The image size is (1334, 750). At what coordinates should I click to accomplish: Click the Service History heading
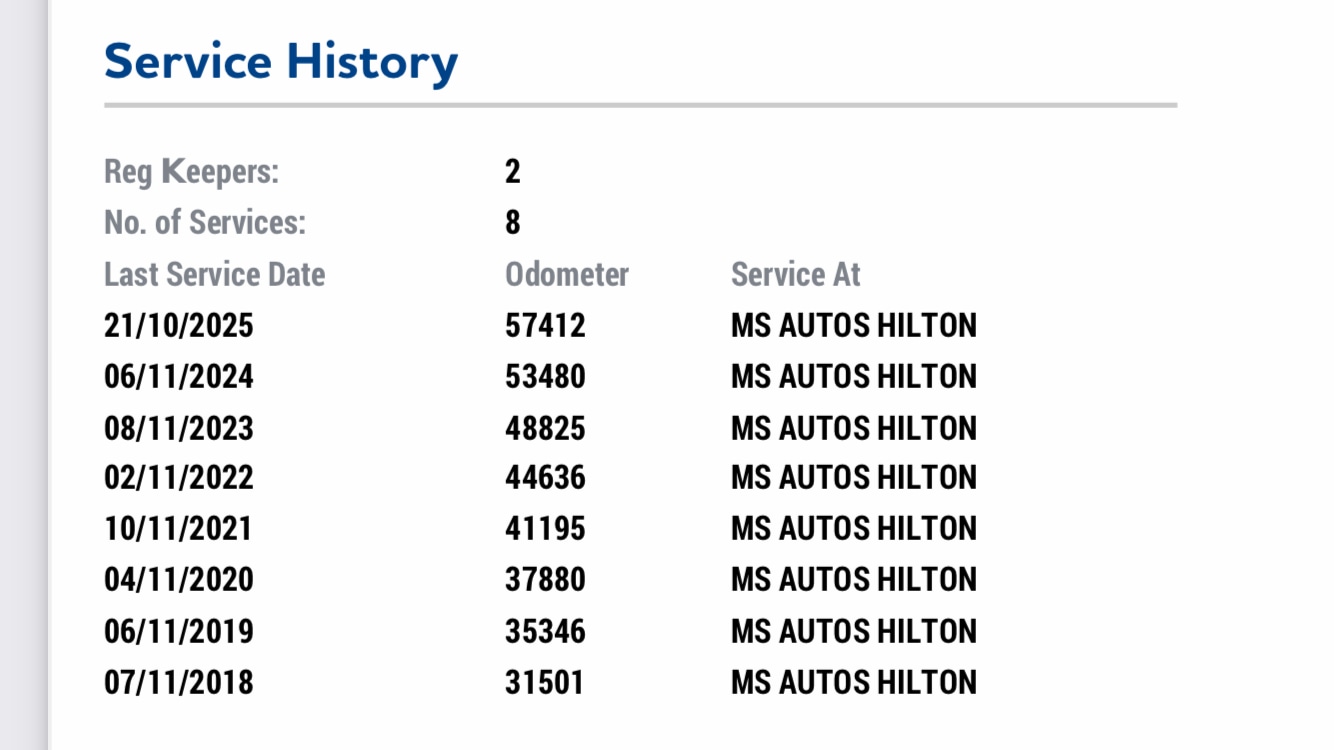(281, 62)
